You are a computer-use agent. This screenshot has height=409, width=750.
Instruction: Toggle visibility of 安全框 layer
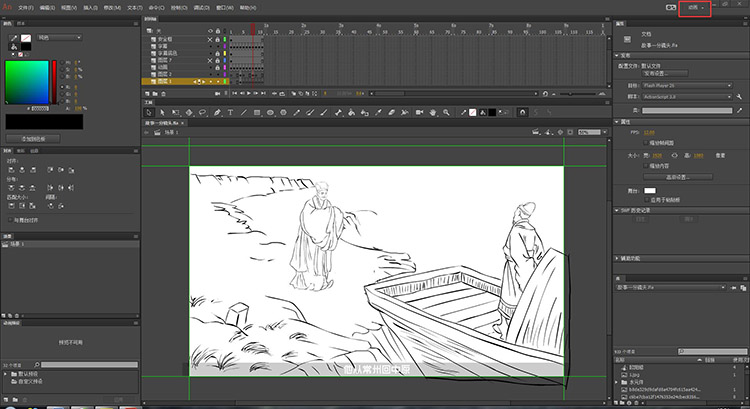pos(210,39)
